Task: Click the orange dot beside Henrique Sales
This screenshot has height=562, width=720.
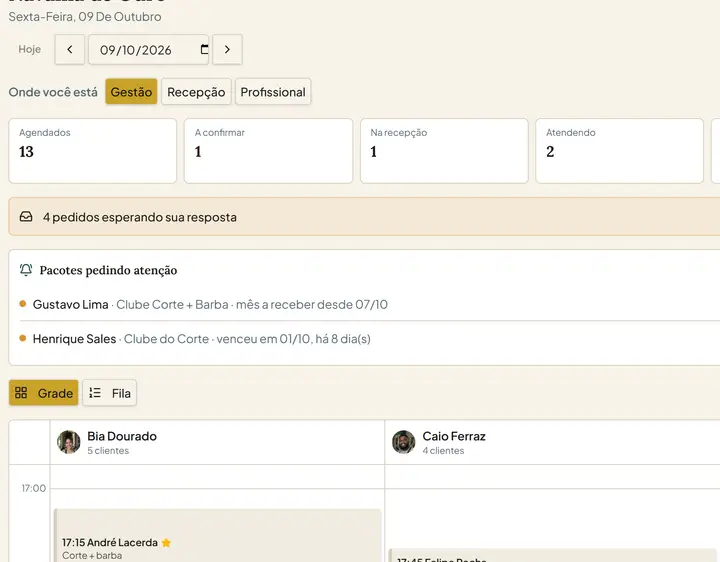Action: (22, 338)
